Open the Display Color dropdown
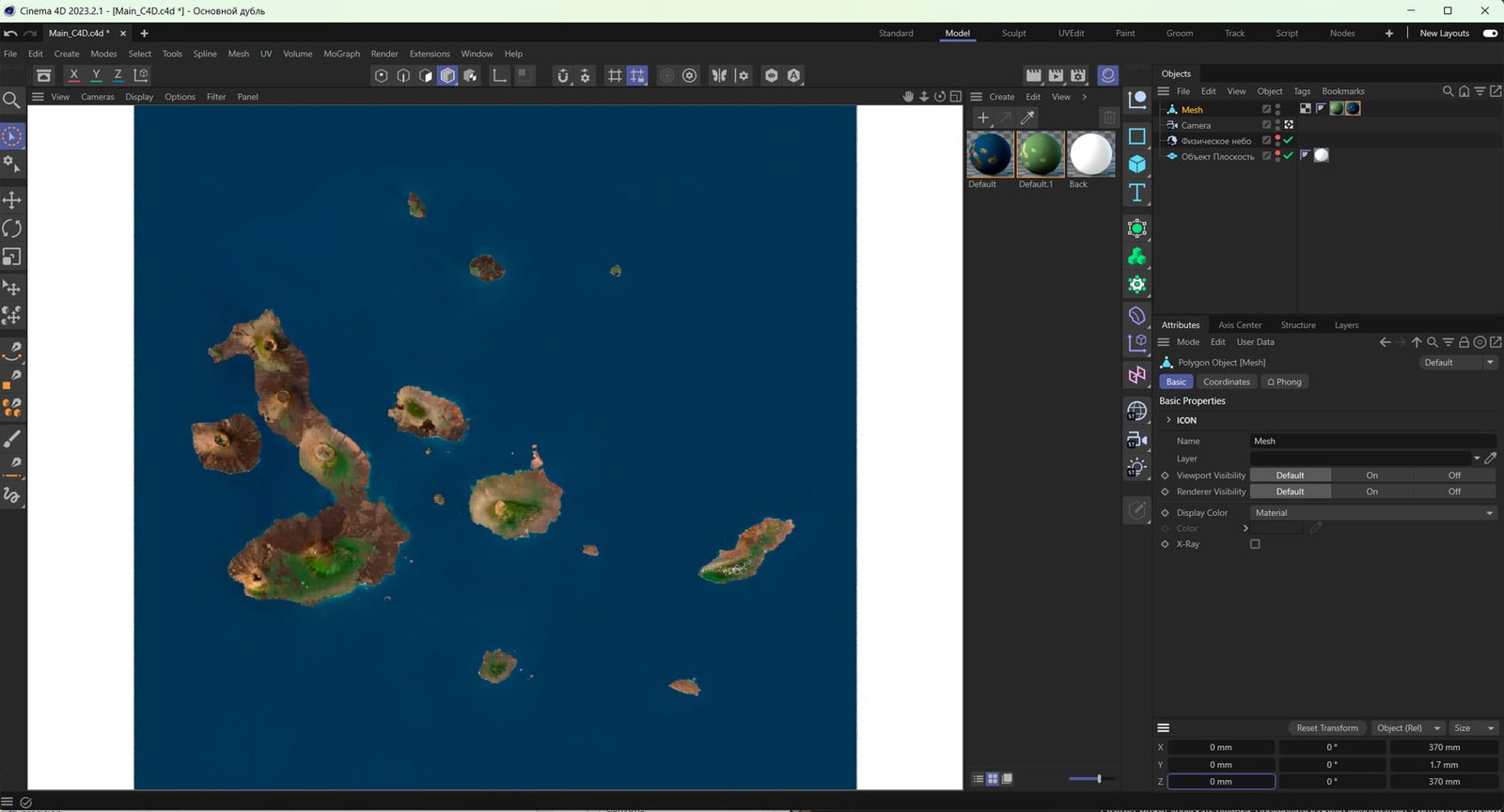Screen dimensions: 1504x812 tap(1372, 513)
